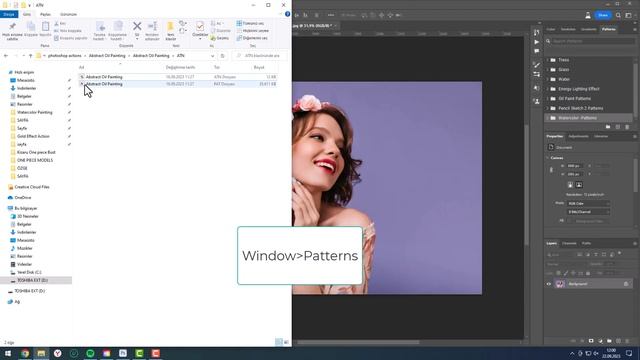Click the Taşıma hedefi move-to icon
Image resolution: width=640 pixels, height=360 pixels.
point(100,27)
